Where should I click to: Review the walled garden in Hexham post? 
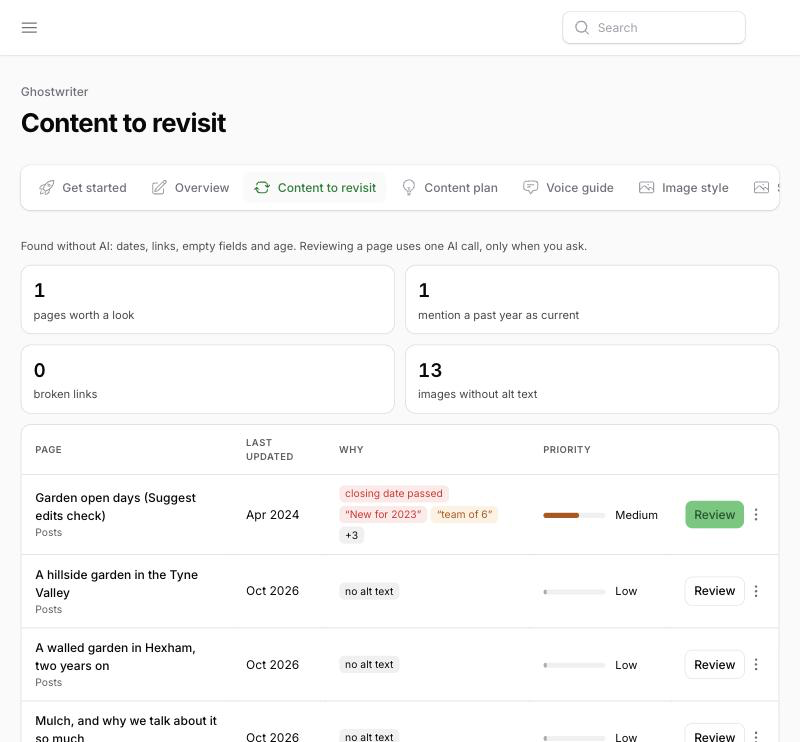click(x=714, y=664)
